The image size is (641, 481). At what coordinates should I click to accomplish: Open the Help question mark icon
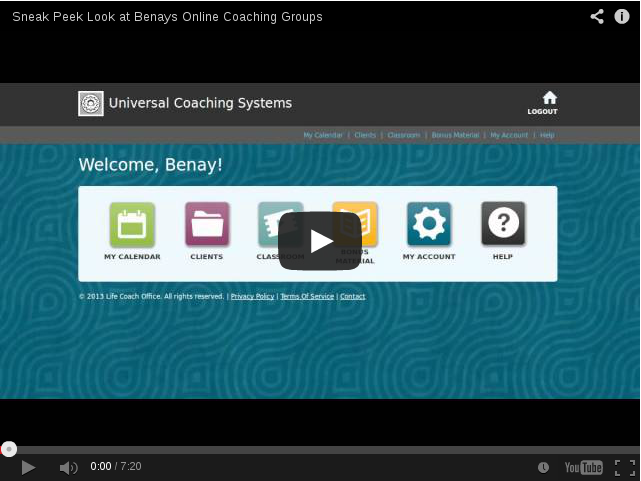coord(503,224)
